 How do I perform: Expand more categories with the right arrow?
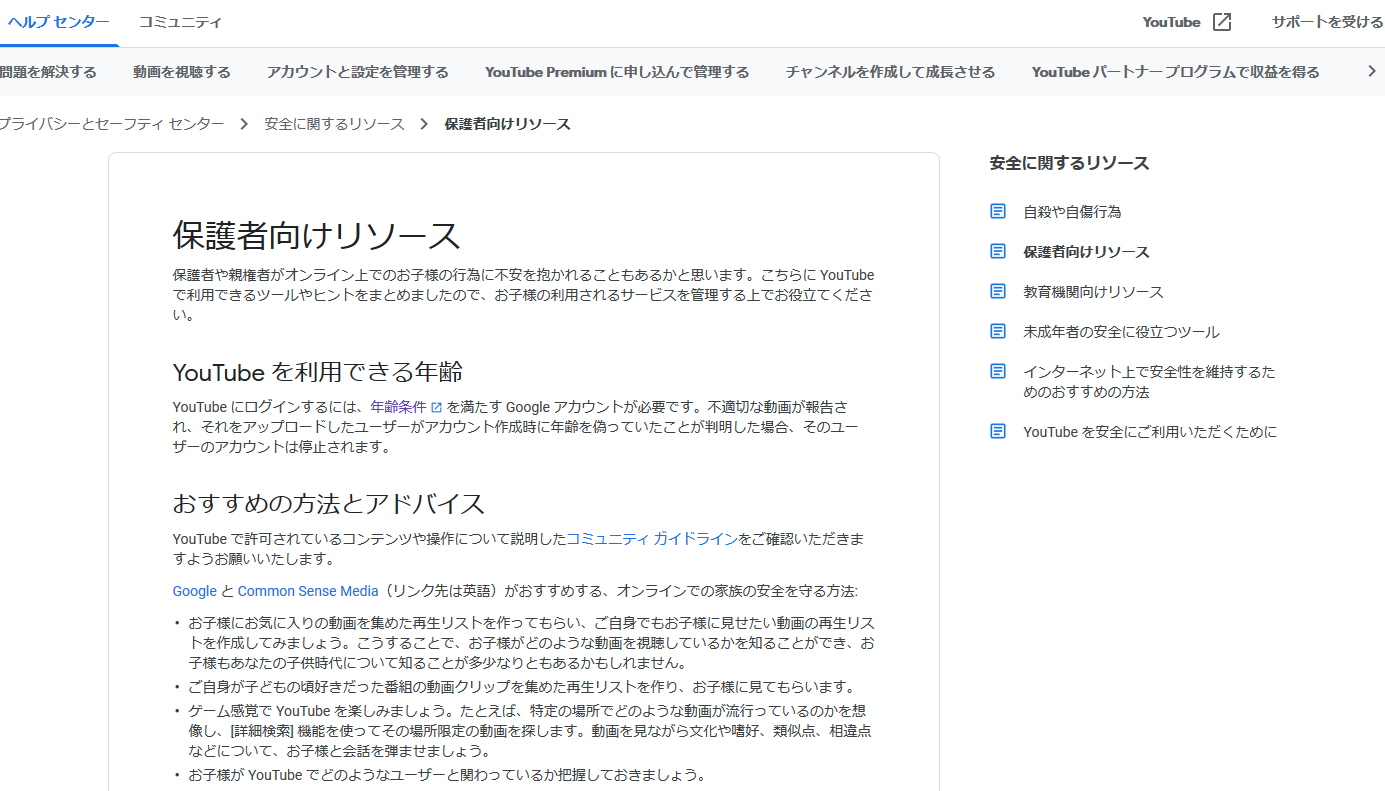[x=1372, y=71]
